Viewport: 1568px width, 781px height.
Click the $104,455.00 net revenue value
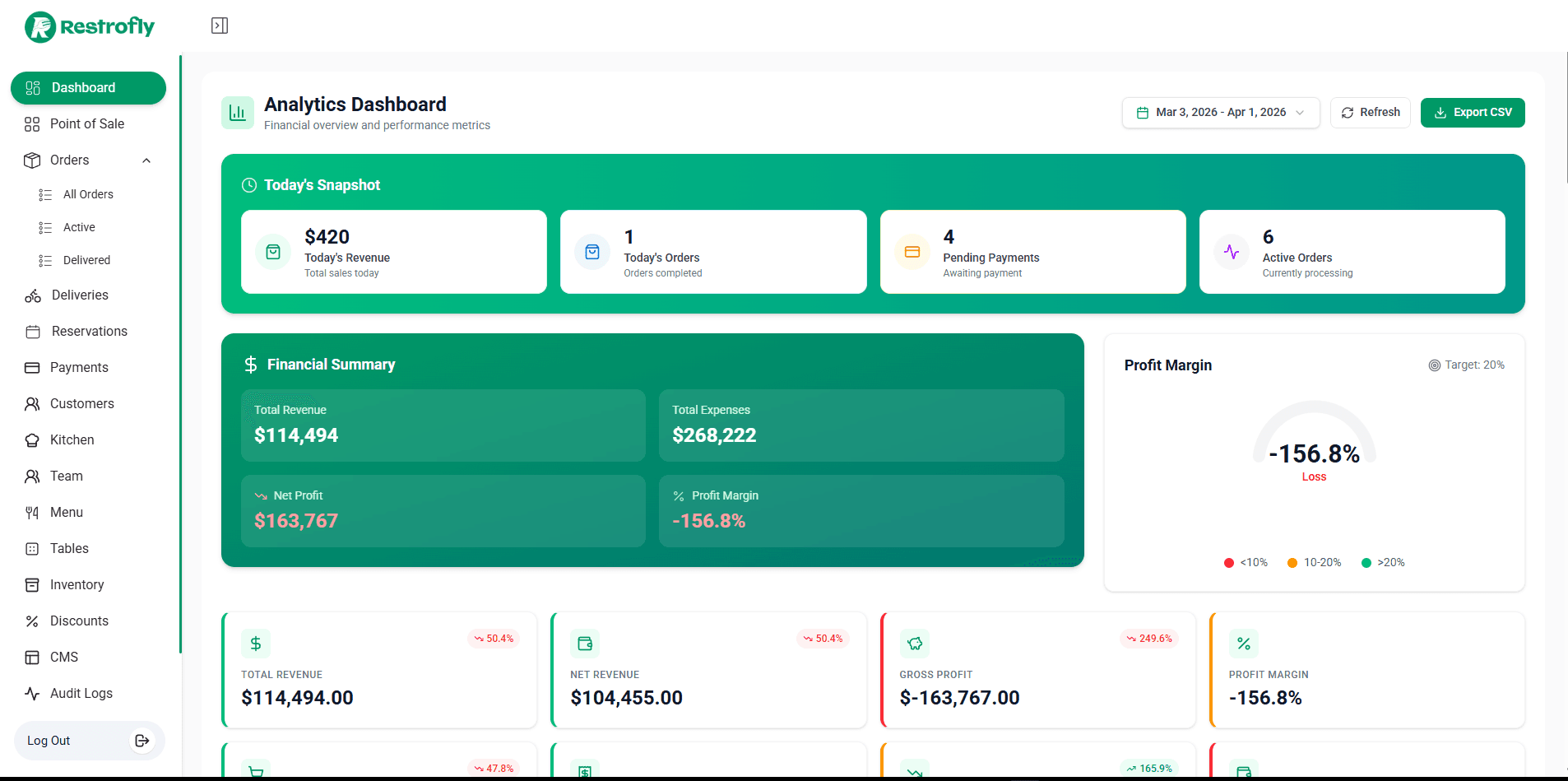[627, 698]
